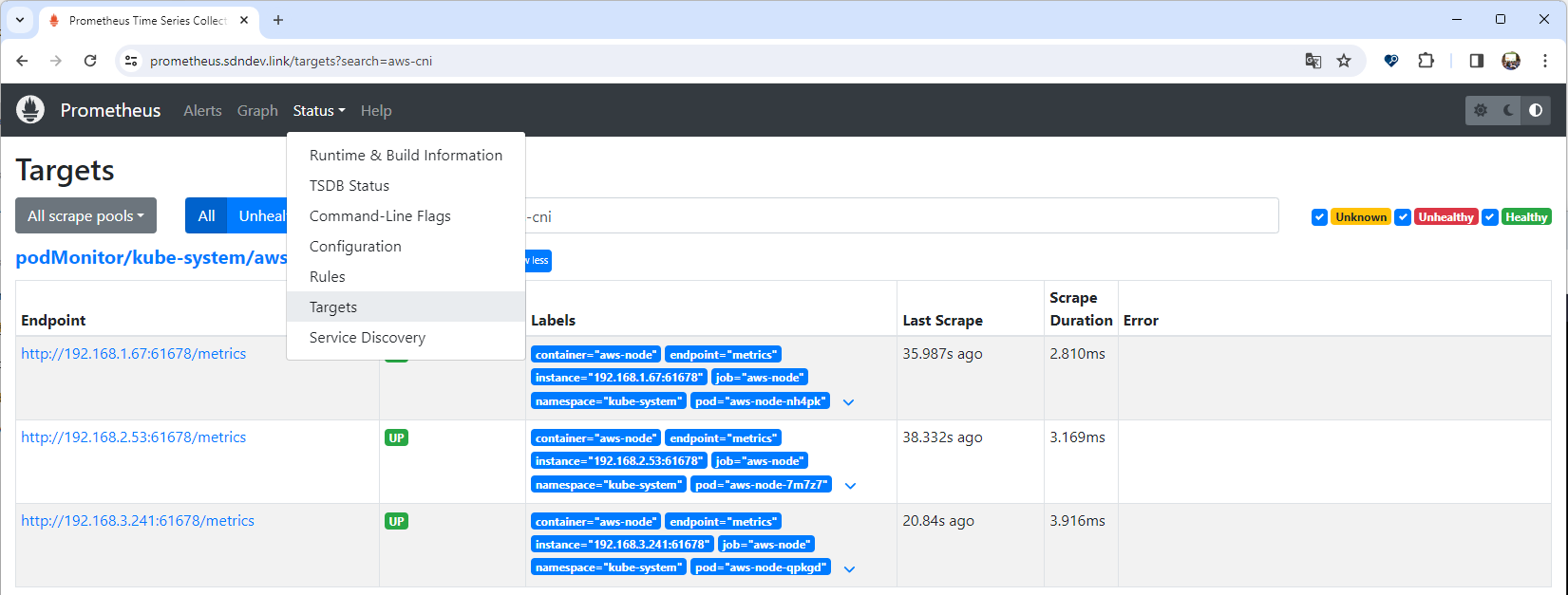Open endpoint http://192.168.3.241:61678/metrics
This screenshot has height=595, width=1568.
click(138, 520)
